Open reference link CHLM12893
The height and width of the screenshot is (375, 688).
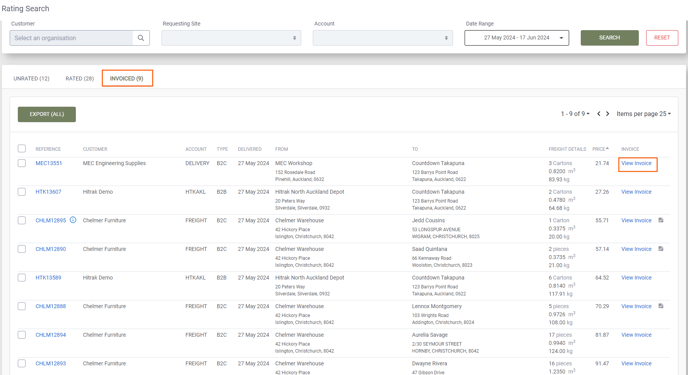click(50, 363)
